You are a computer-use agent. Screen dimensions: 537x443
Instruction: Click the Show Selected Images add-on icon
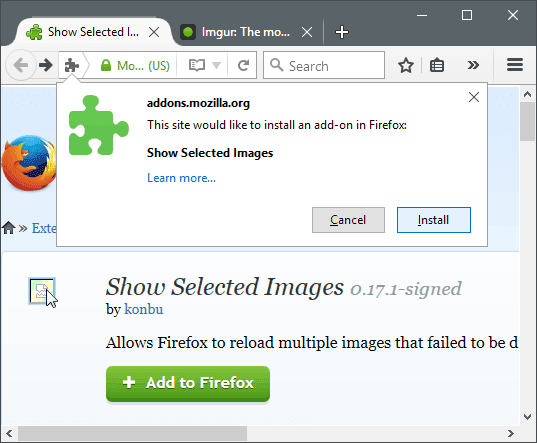click(42, 291)
